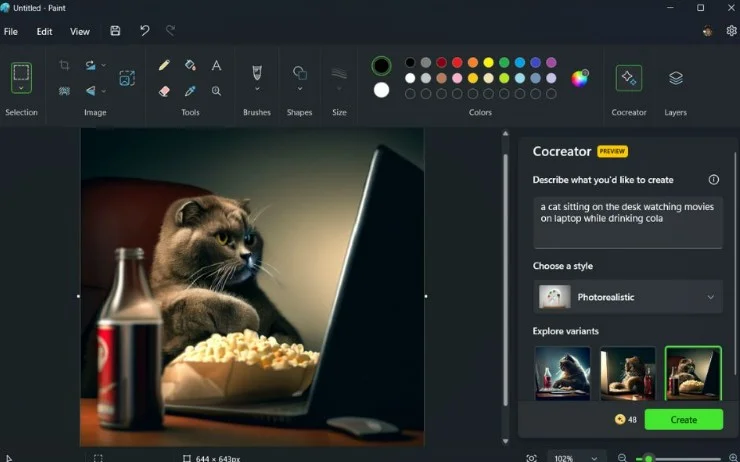Toggle the Layers panel button
This screenshot has width=740, height=462.
676,78
